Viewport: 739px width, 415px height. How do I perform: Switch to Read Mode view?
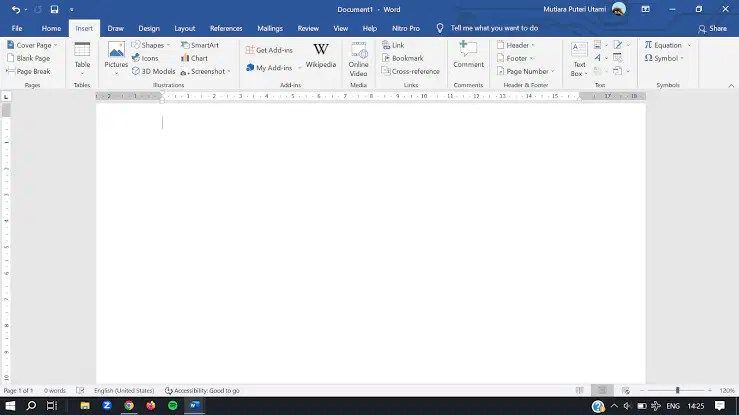[x=579, y=391]
